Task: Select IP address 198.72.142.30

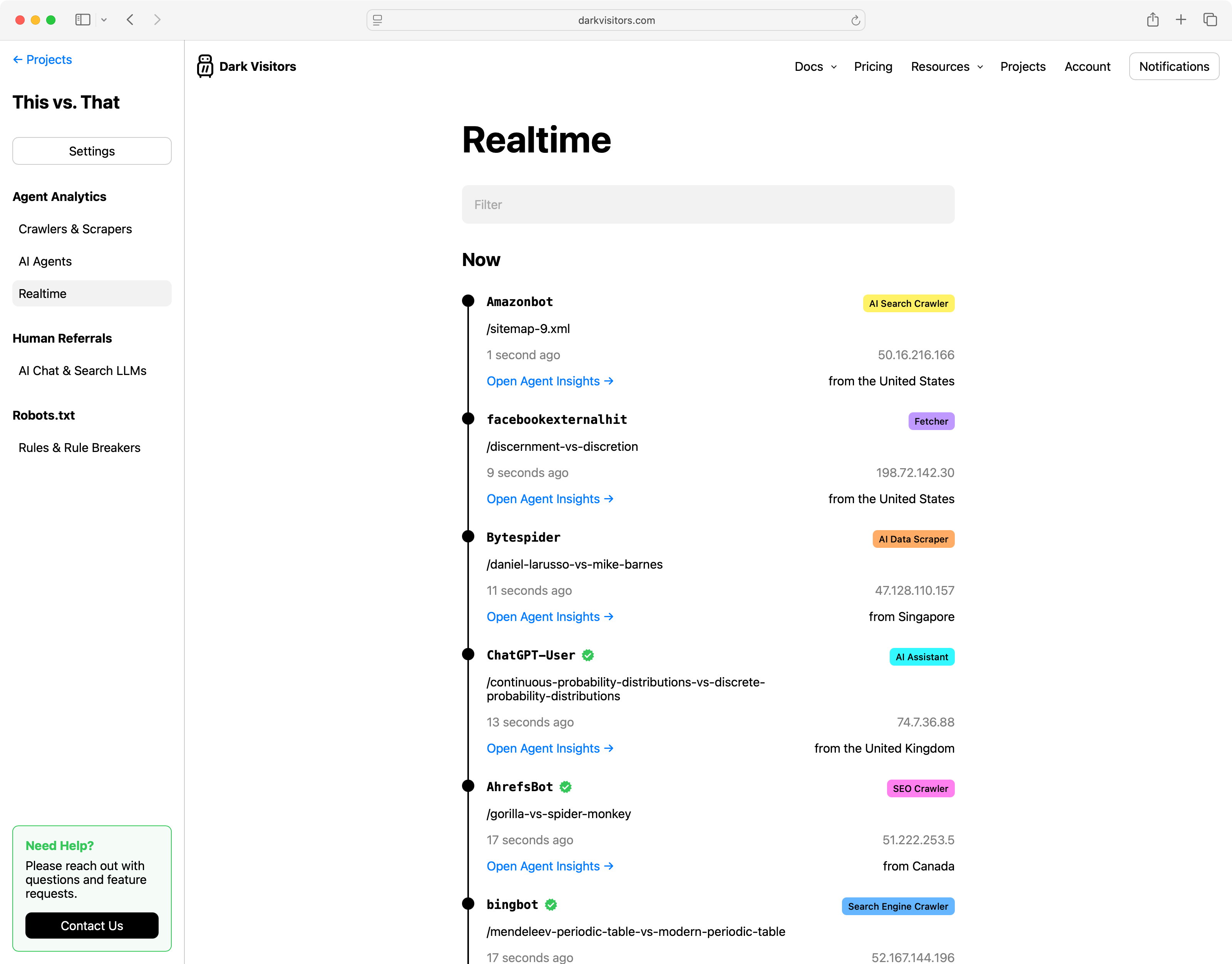Action: [x=915, y=472]
